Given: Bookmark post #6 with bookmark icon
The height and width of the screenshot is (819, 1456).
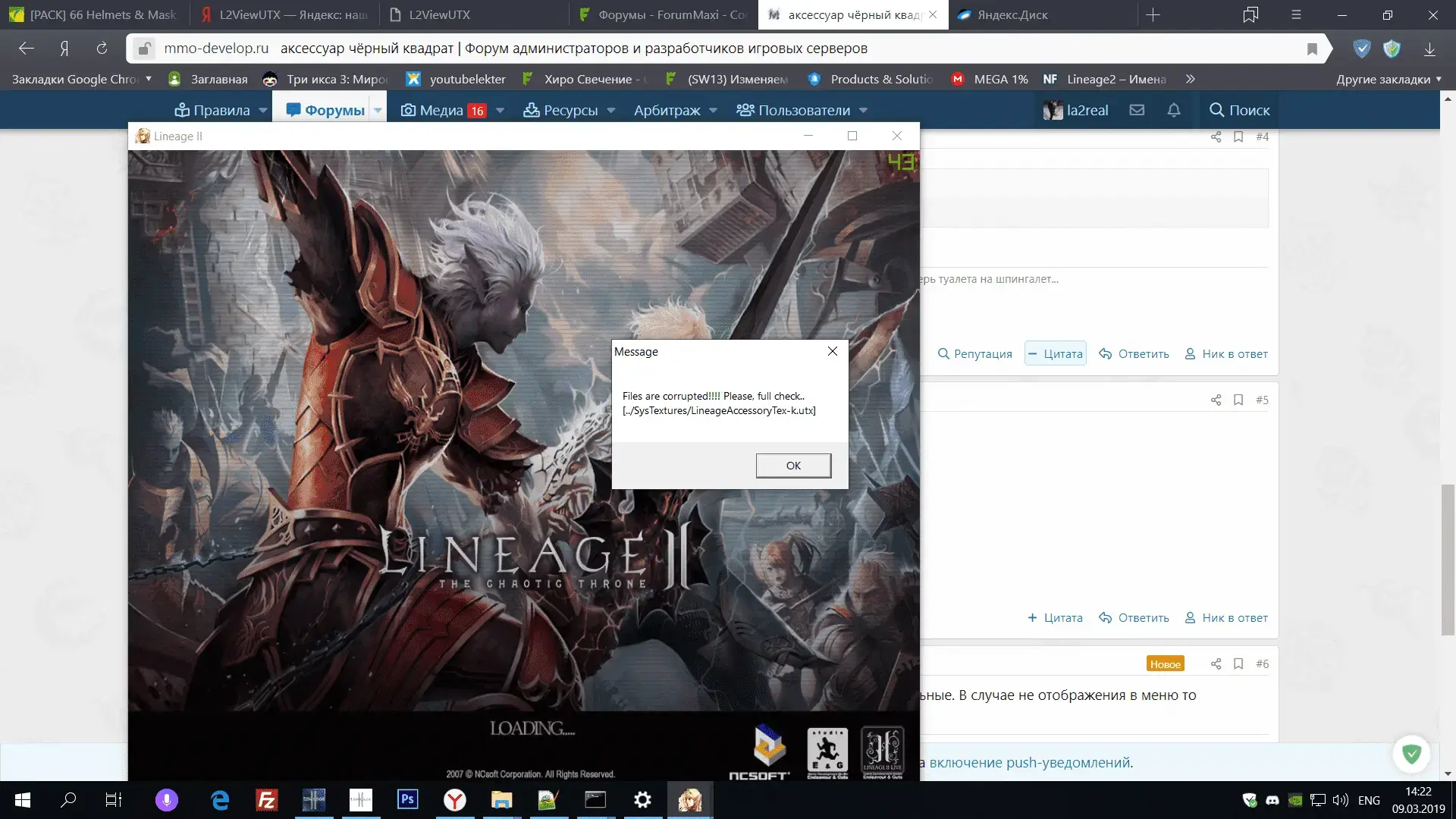Looking at the screenshot, I should coord(1238,664).
